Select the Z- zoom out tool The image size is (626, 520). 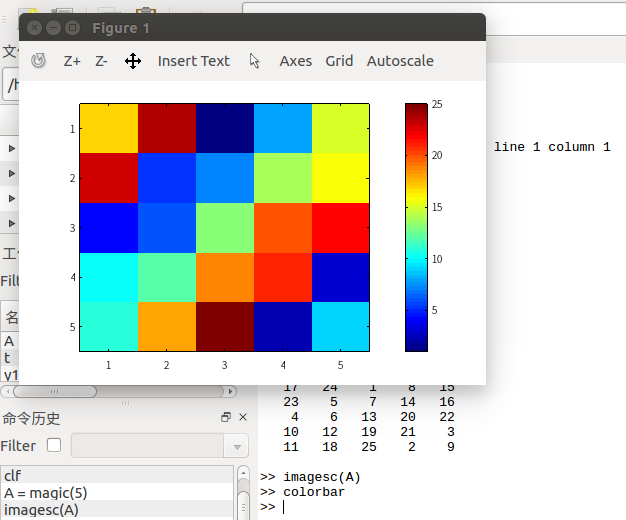pyautogui.click(x=101, y=61)
